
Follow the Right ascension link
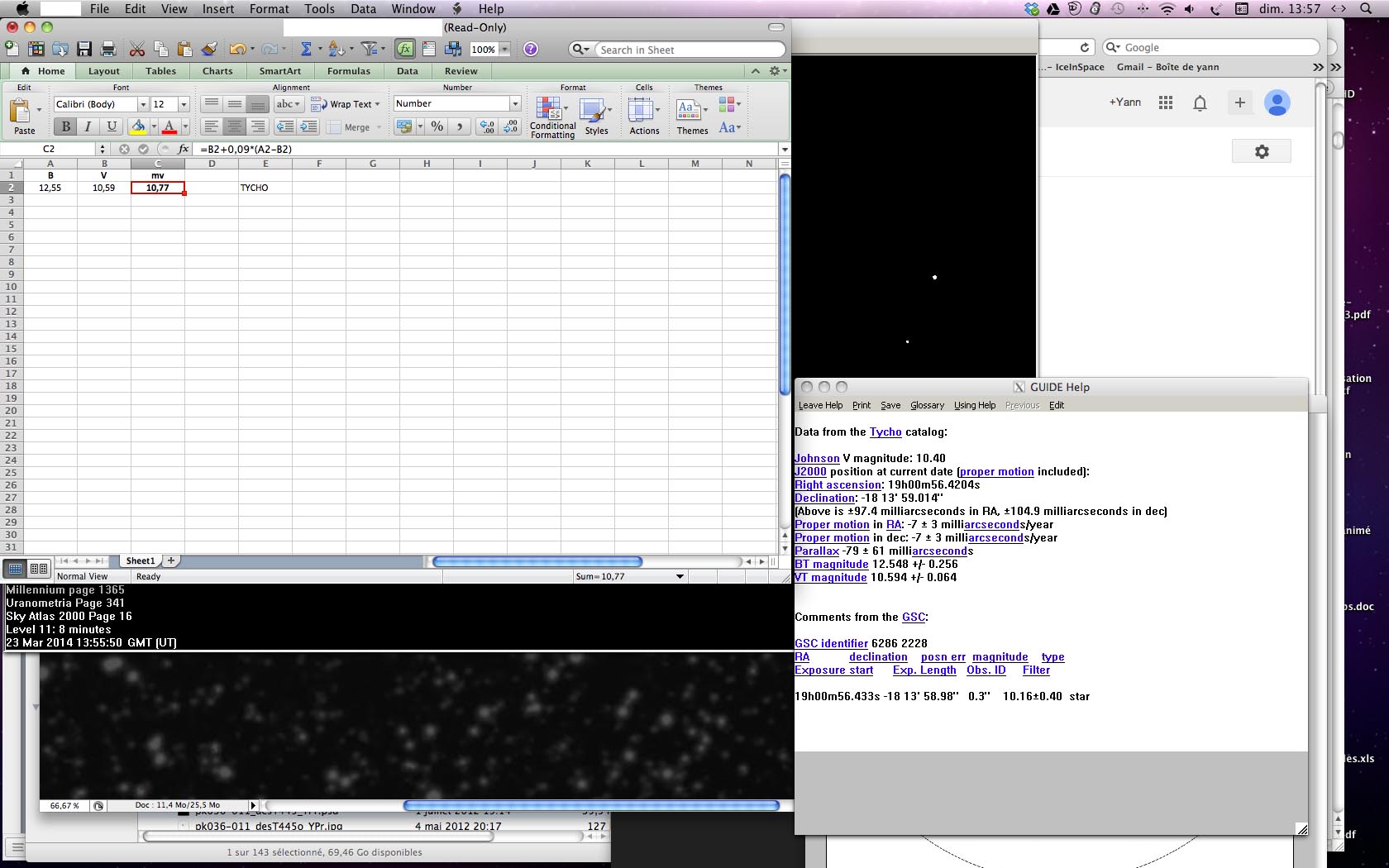pyautogui.click(x=838, y=484)
